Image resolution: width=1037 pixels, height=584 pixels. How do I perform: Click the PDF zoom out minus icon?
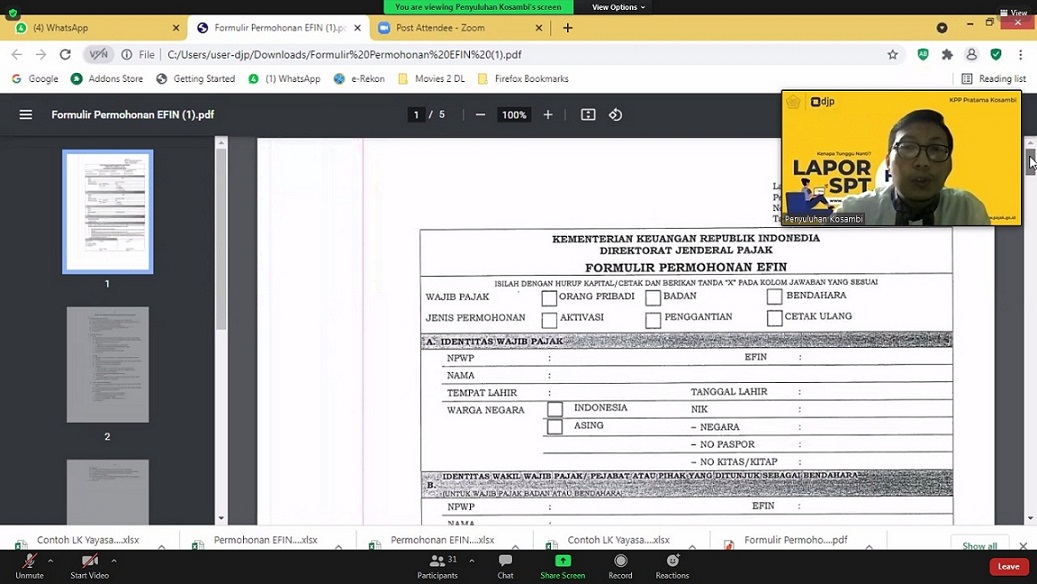480,115
